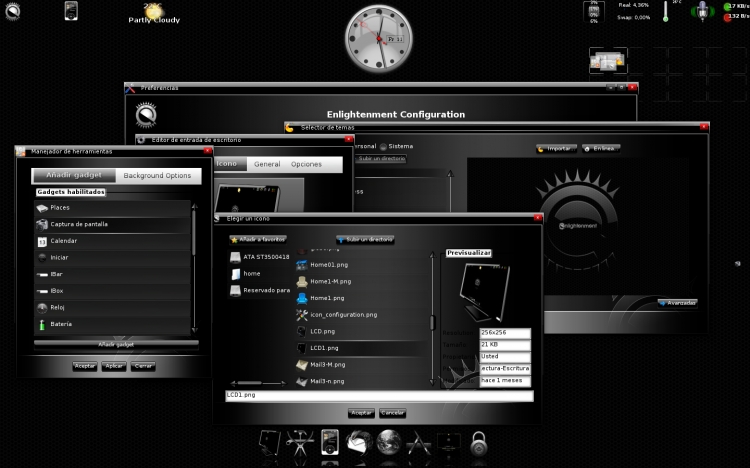Screen dimensions: 750x468
Task: Select Places in gadgets list
Action: coord(112,208)
